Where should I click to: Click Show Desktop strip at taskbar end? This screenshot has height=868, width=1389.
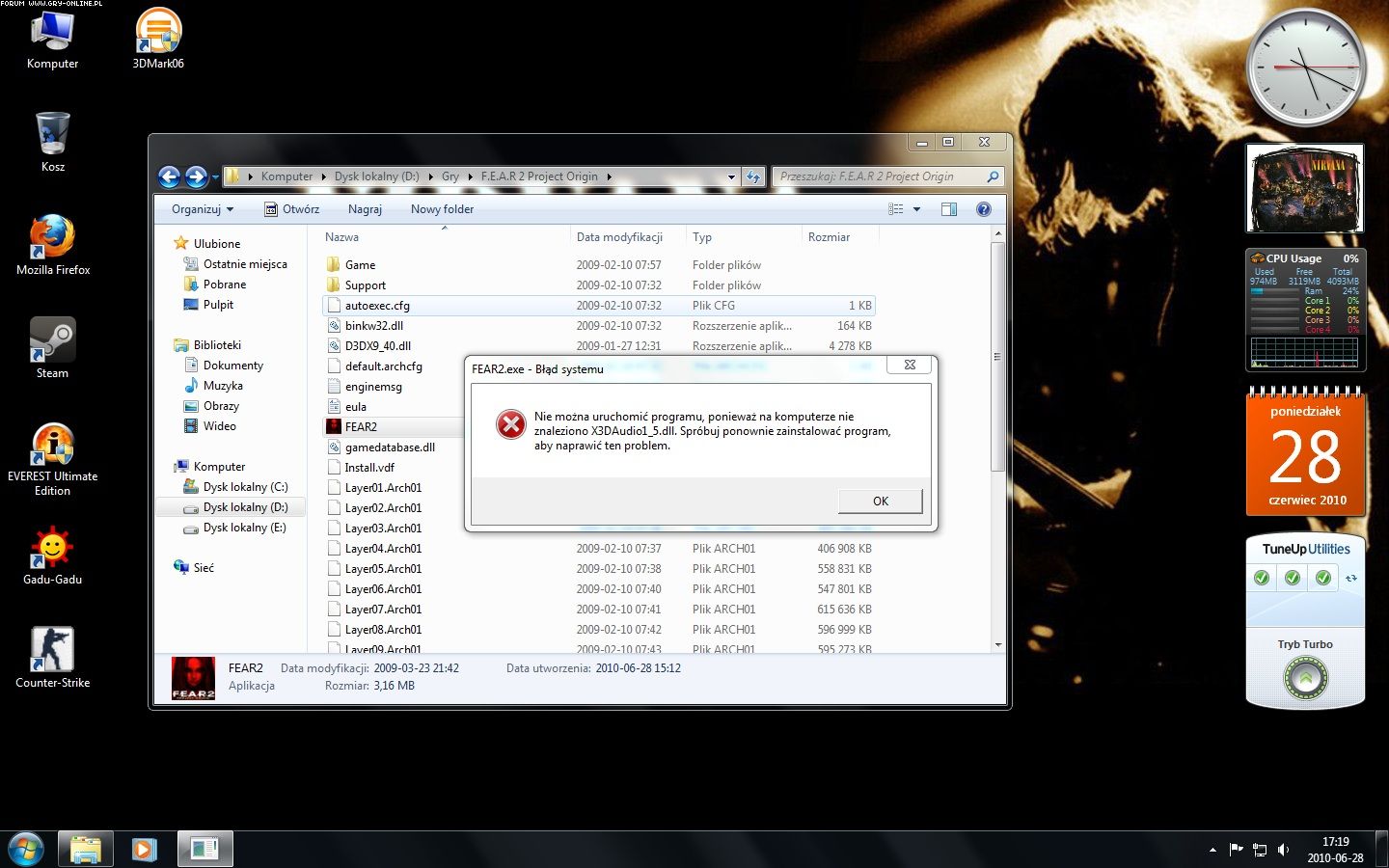pos(1381,850)
